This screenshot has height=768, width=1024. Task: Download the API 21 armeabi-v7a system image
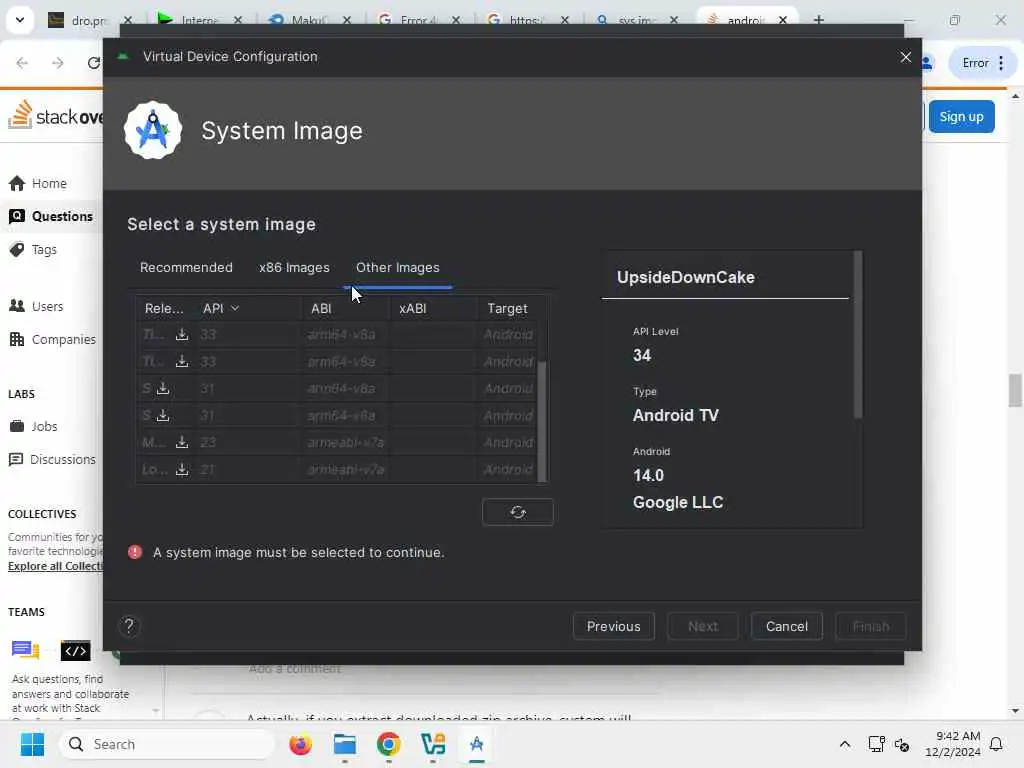(x=182, y=470)
